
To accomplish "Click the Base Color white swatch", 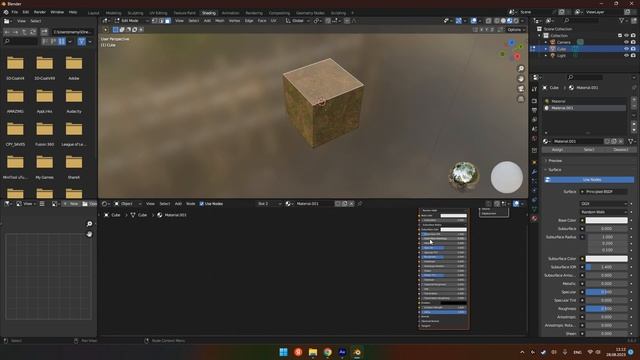I will [607, 220].
